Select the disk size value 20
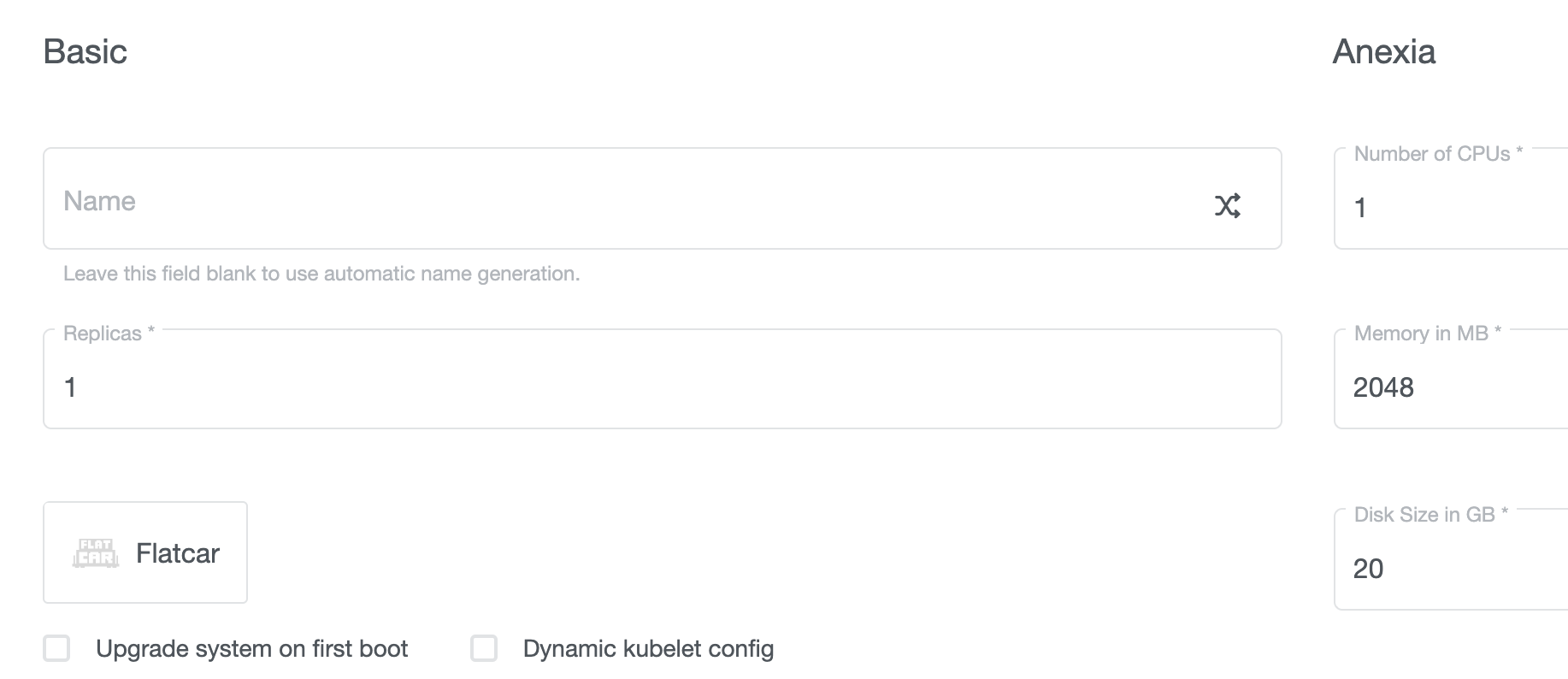This screenshot has width=1568, height=679. tap(1369, 568)
